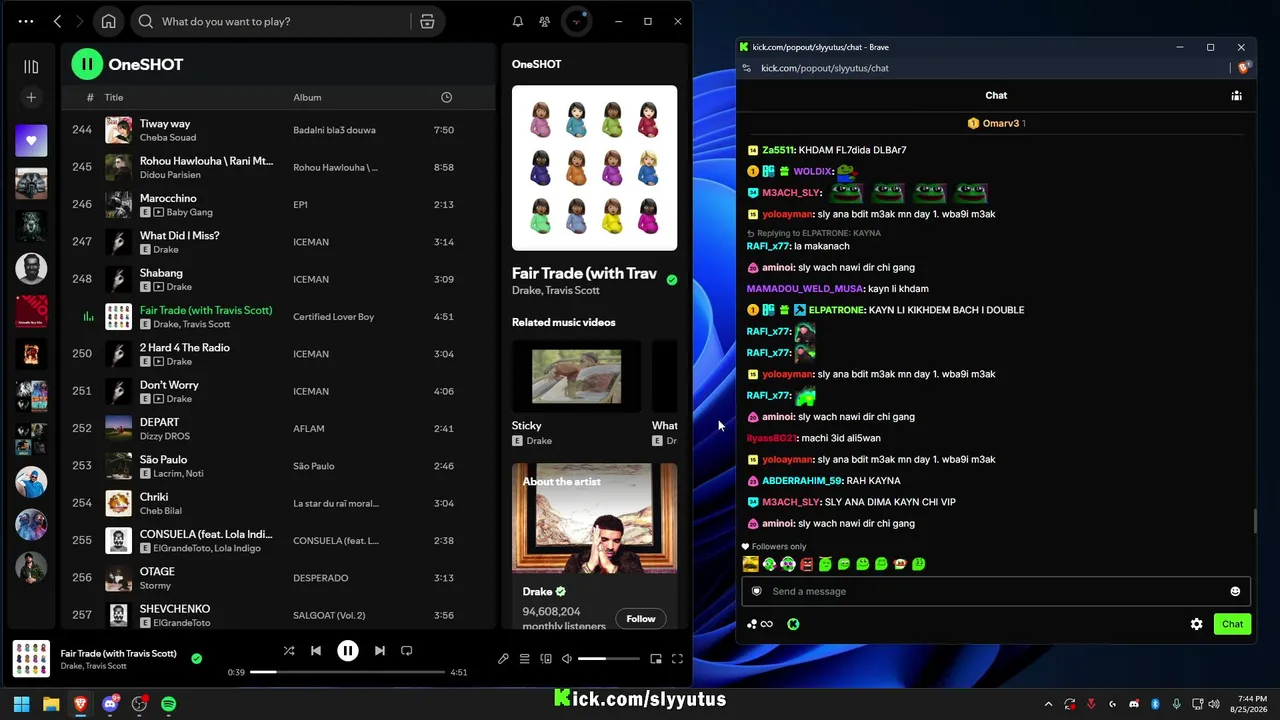
Task: Click the 'Send a message' chat input
Action: coord(995,591)
